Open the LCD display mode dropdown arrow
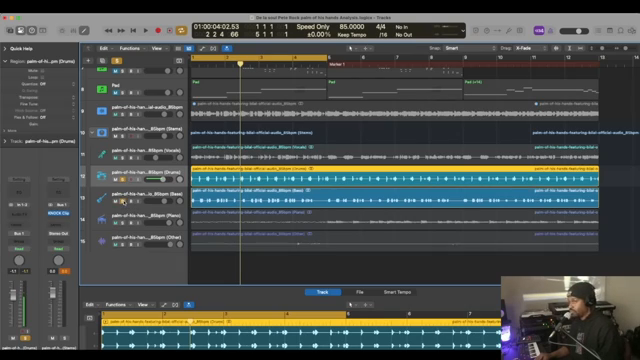Viewport: 640px width, 360px height. tap(462, 31)
